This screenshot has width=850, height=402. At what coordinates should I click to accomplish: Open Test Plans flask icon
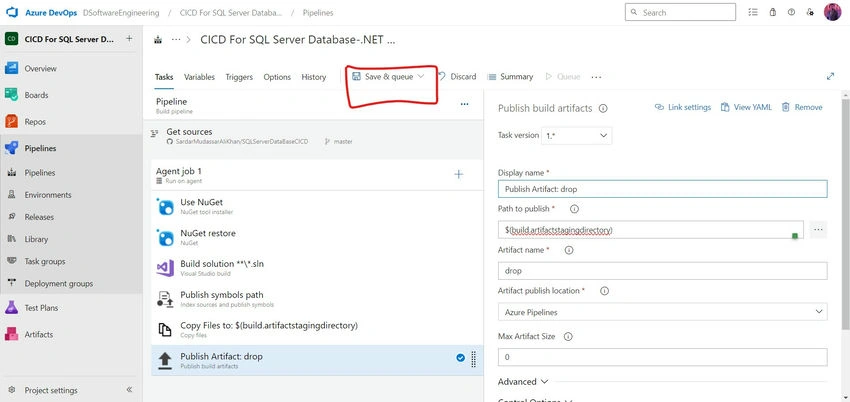coord(11,307)
